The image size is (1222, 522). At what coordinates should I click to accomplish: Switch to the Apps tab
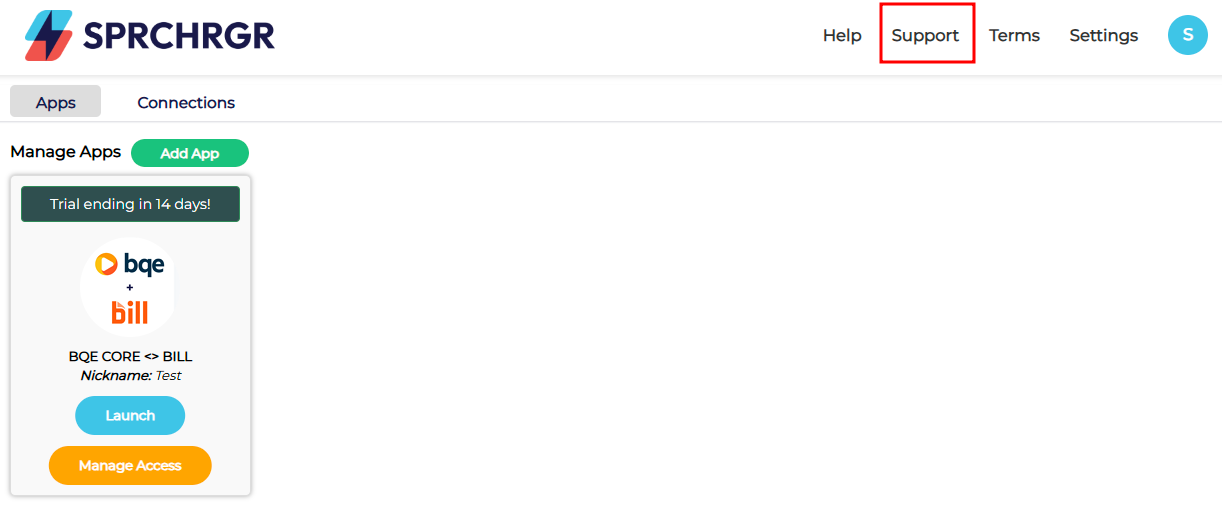pyautogui.click(x=56, y=102)
